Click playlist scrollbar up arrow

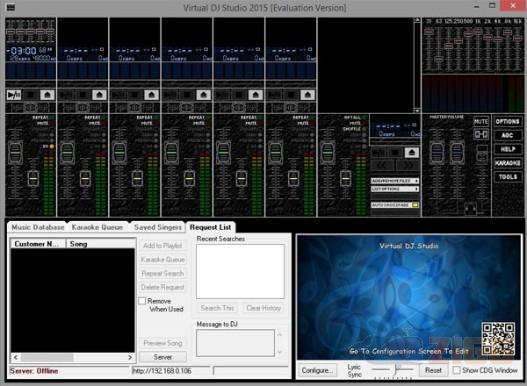point(417,21)
